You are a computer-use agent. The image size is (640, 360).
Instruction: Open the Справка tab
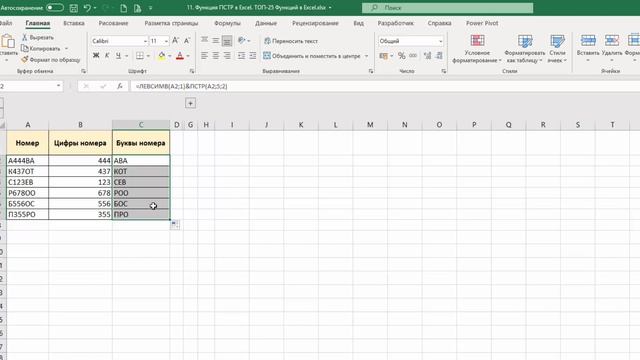coord(440,23)
